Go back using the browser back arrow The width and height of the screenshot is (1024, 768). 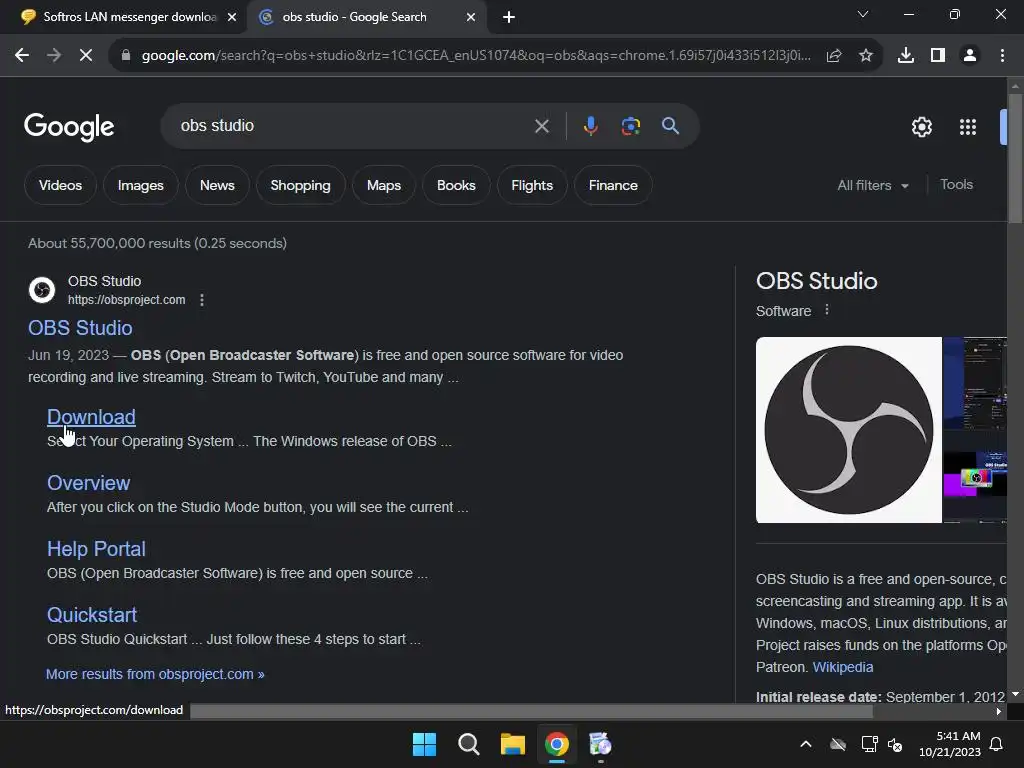(22, 56)
